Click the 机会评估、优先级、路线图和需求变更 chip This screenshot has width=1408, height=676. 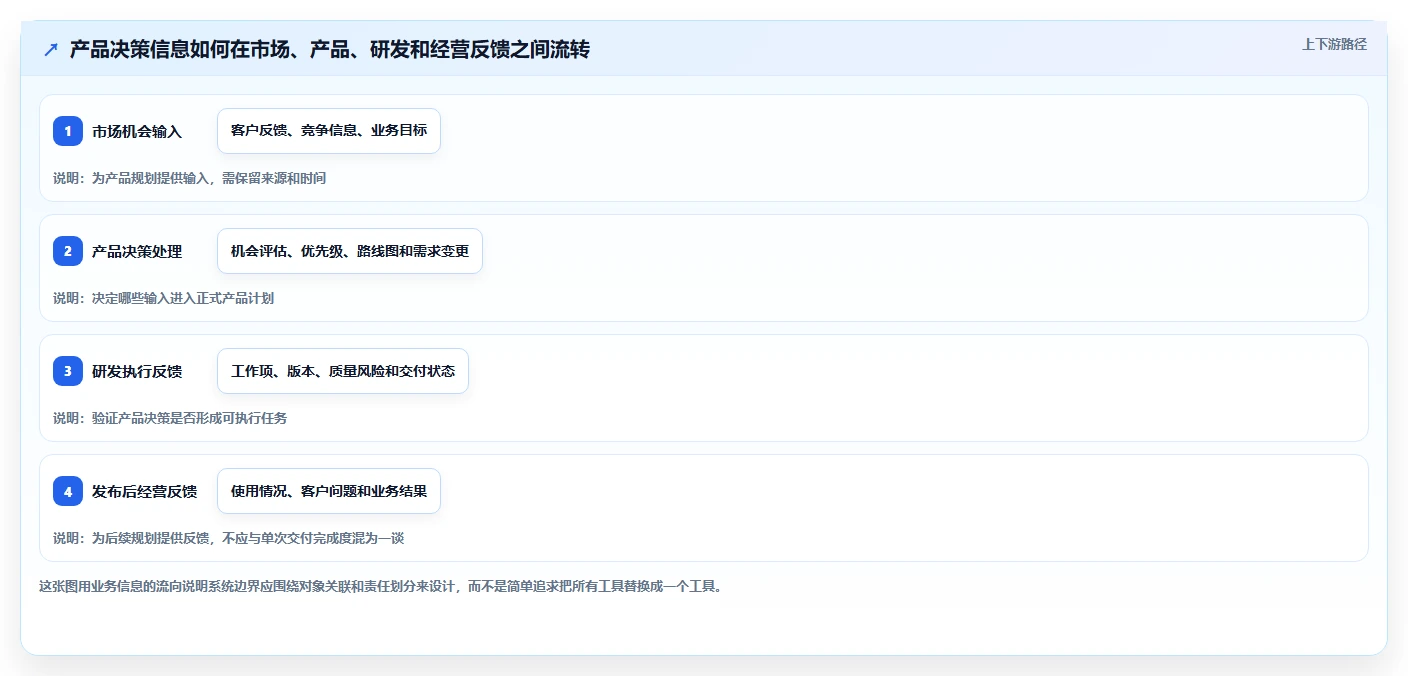coord(350,251)
